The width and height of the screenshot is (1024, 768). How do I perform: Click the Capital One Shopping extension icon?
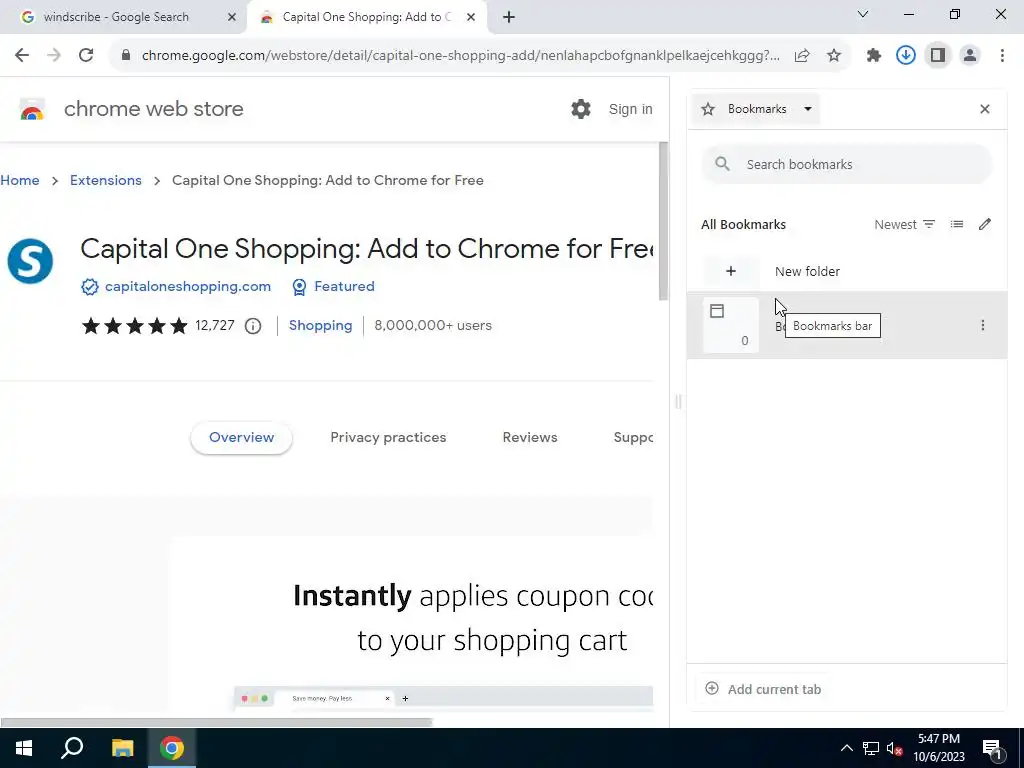30,261
